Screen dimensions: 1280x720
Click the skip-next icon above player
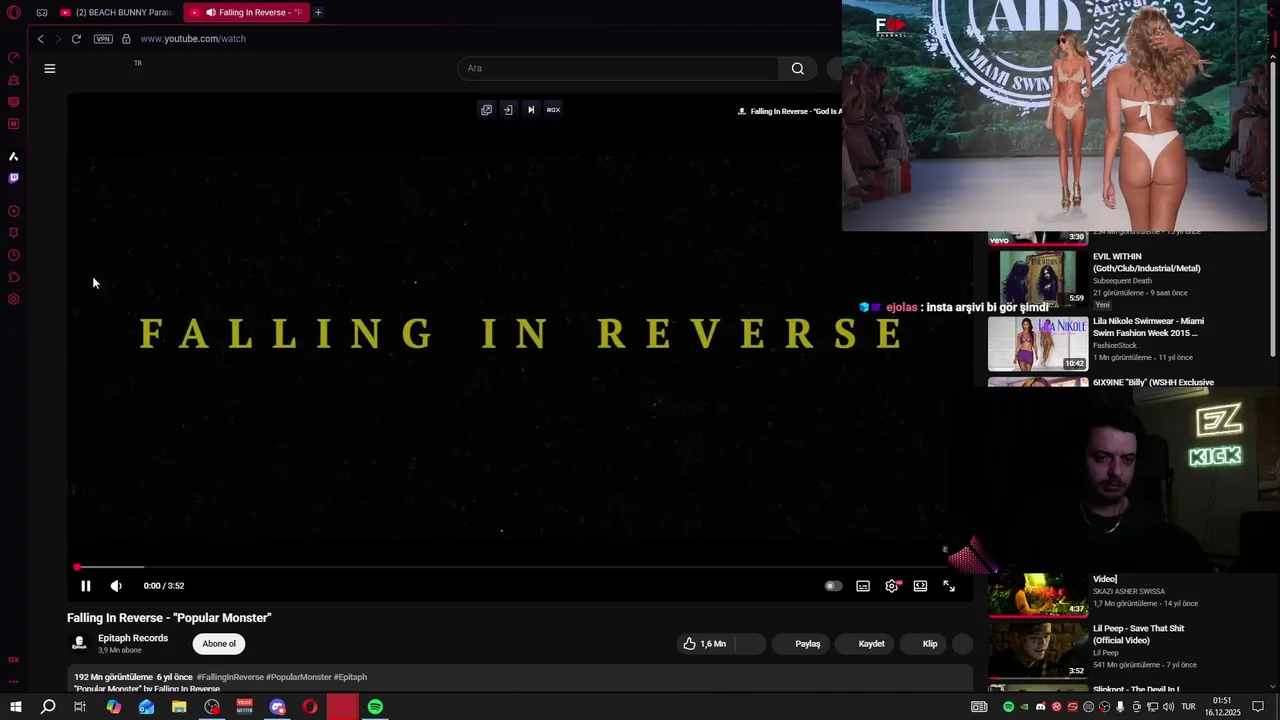click(531, 110)
